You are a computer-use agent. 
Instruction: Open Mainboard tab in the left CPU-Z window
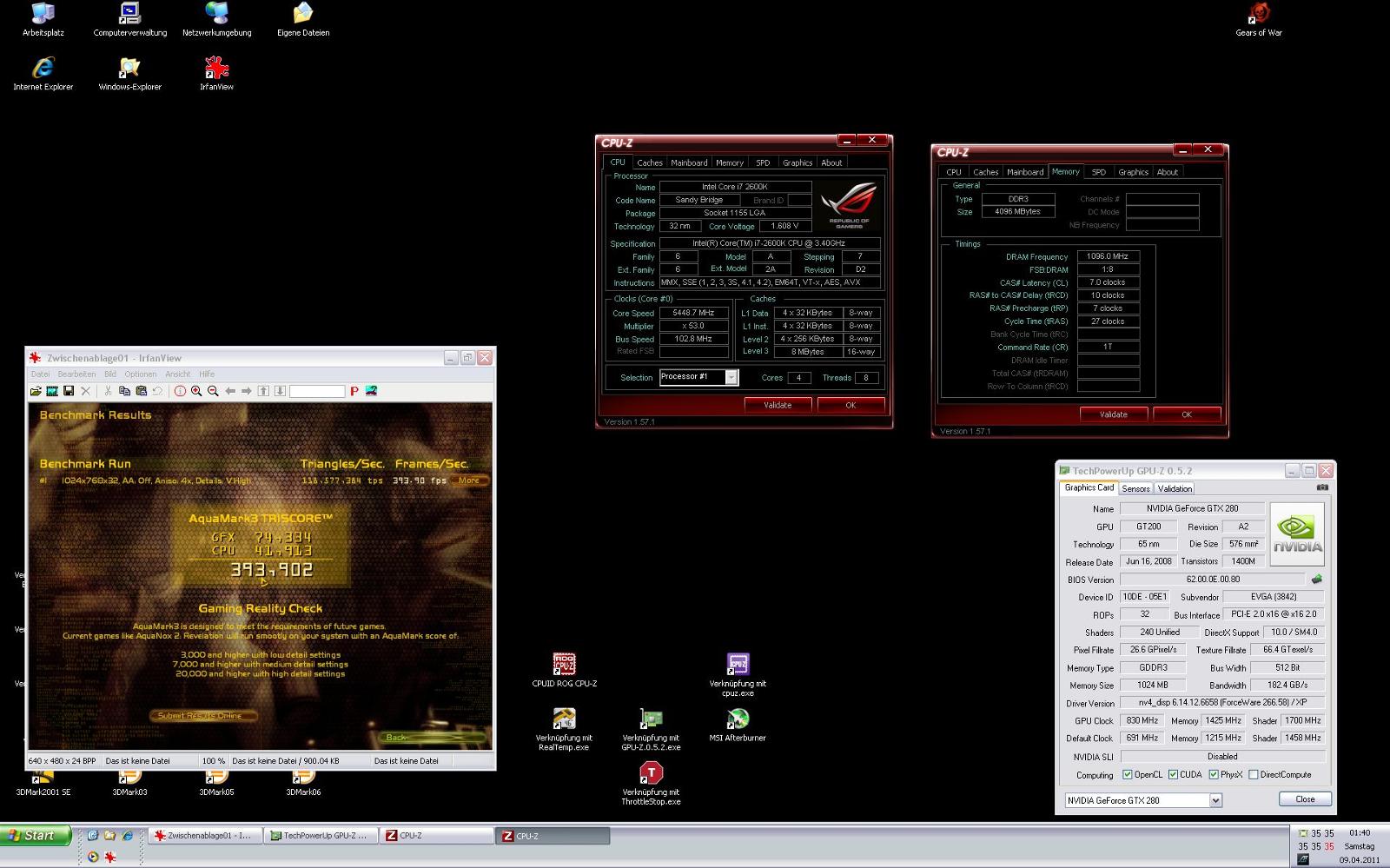pos(689,162)
